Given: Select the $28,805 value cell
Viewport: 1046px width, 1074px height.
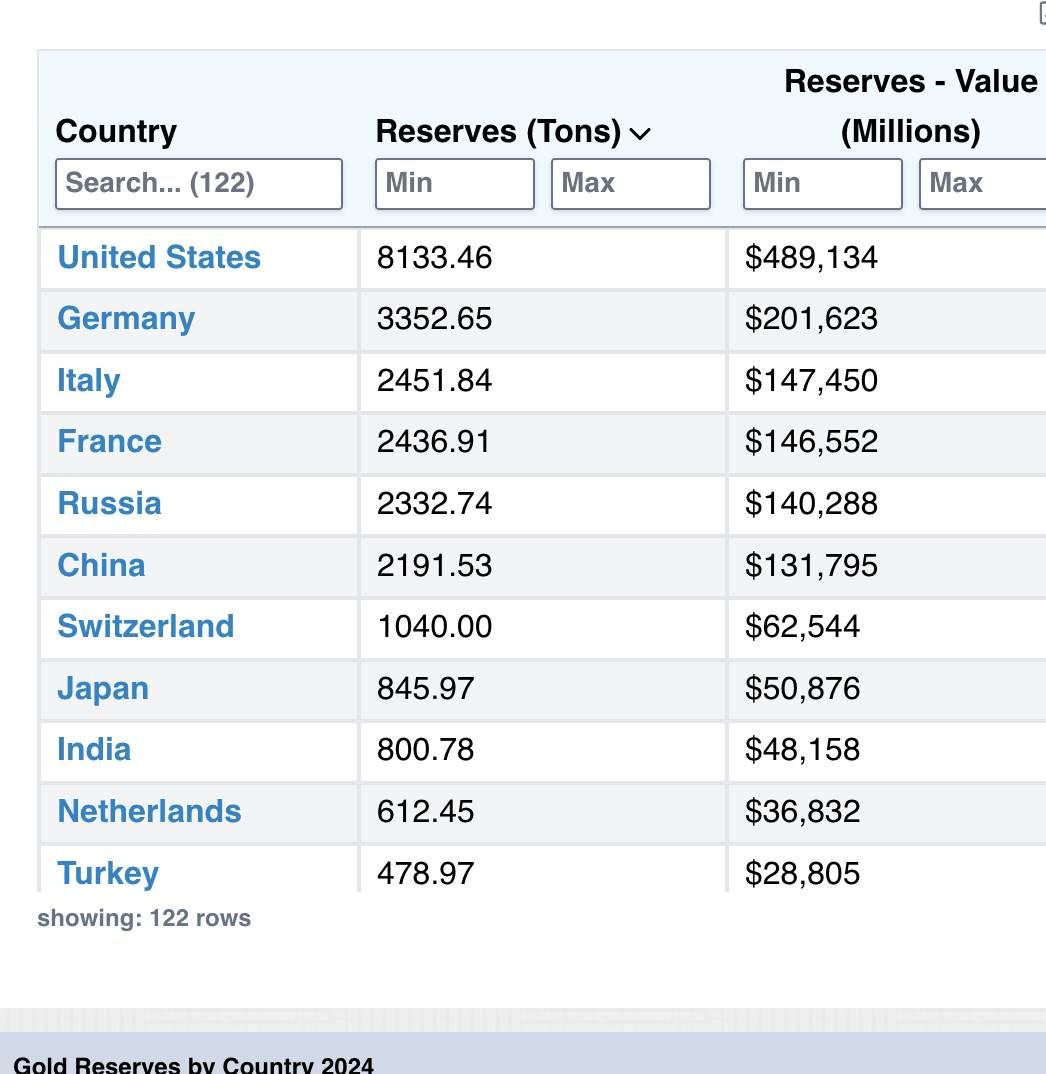Looking at the screenshot, I should pos(887,870).
